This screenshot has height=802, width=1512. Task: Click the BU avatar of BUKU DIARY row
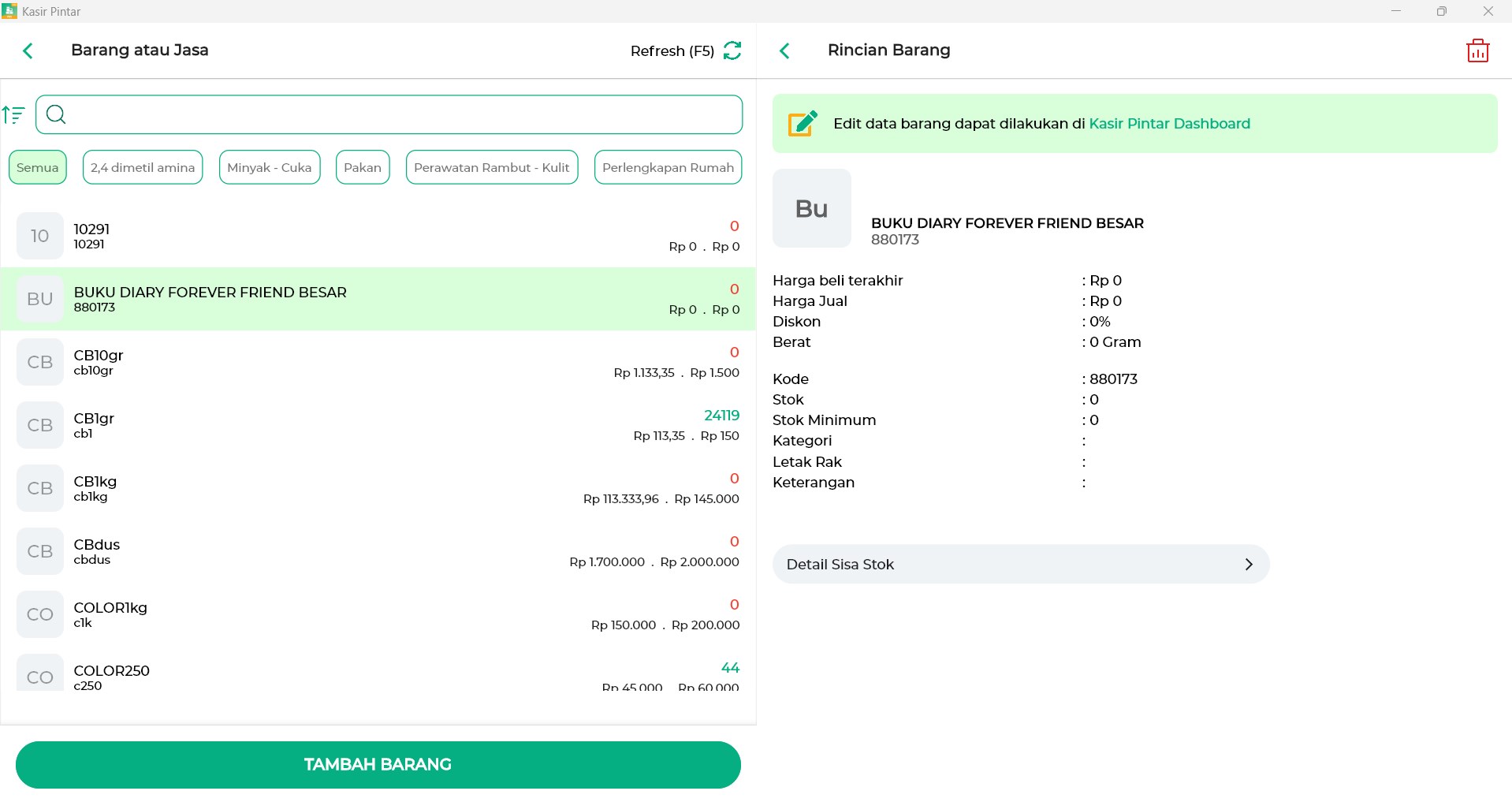[40, 299]
